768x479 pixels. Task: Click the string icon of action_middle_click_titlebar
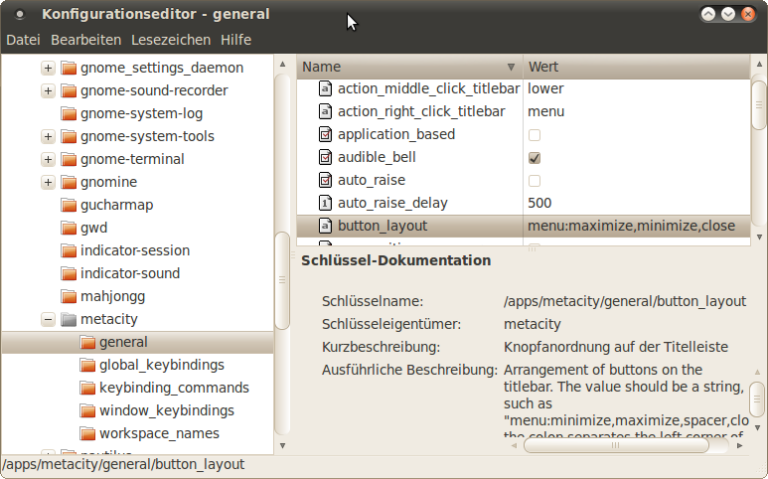click(x=325, y=89)
